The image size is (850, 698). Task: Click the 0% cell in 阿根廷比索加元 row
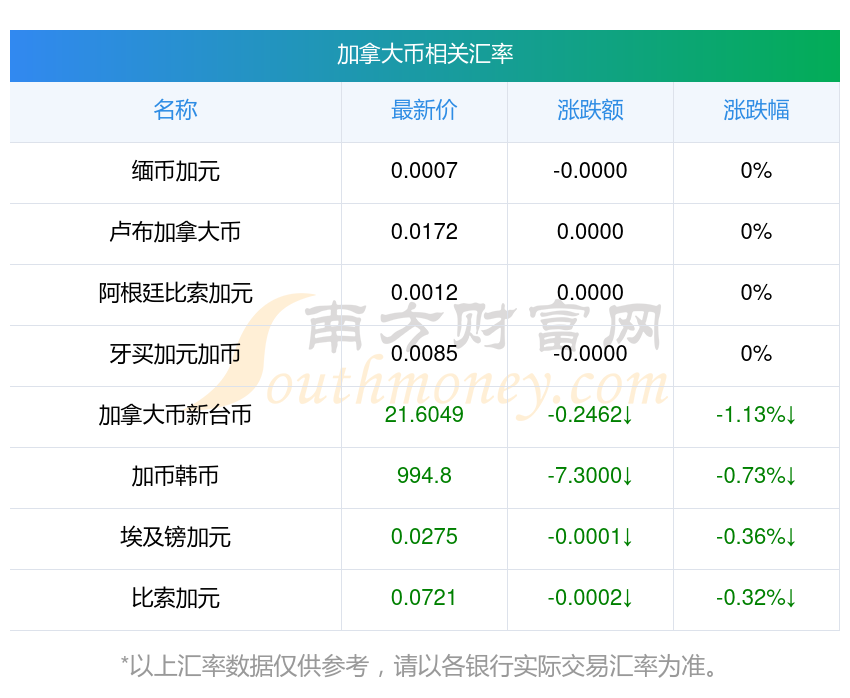756,293
